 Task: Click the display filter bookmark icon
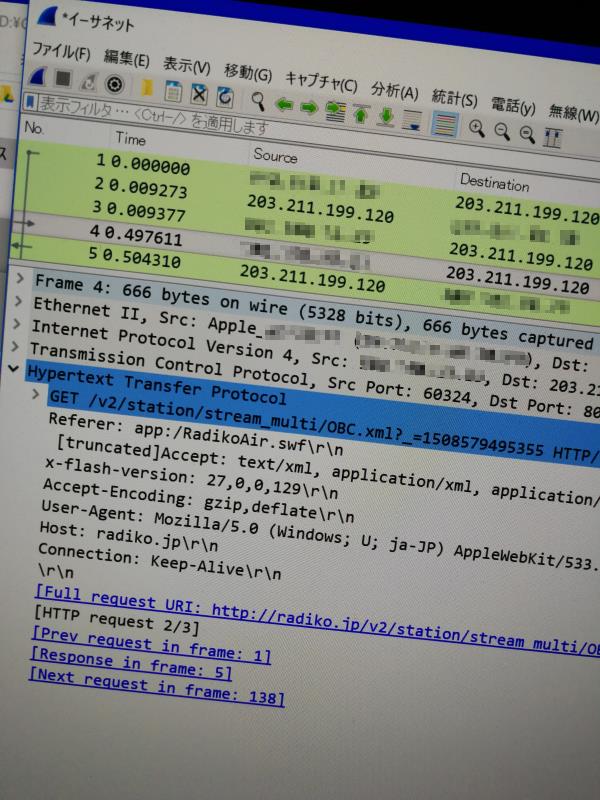[30, 102]
